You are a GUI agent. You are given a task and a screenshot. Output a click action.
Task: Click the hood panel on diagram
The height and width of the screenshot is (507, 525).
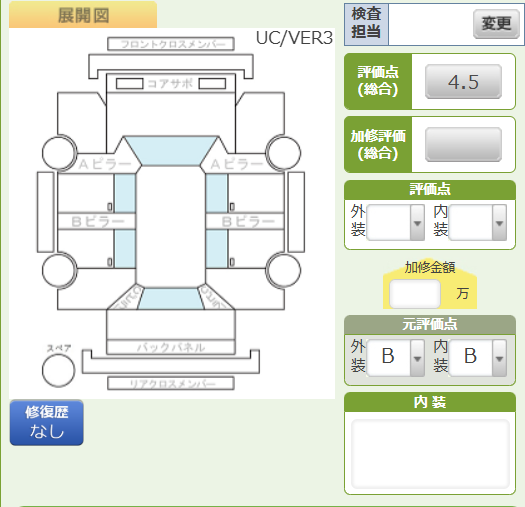pos(171,116)
